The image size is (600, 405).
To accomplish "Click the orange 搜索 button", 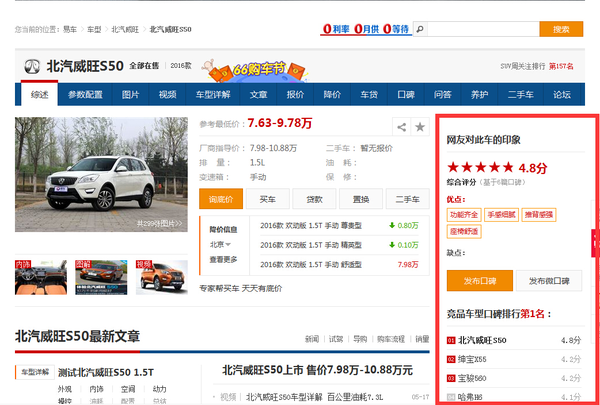I will click(x=561, y=29).
